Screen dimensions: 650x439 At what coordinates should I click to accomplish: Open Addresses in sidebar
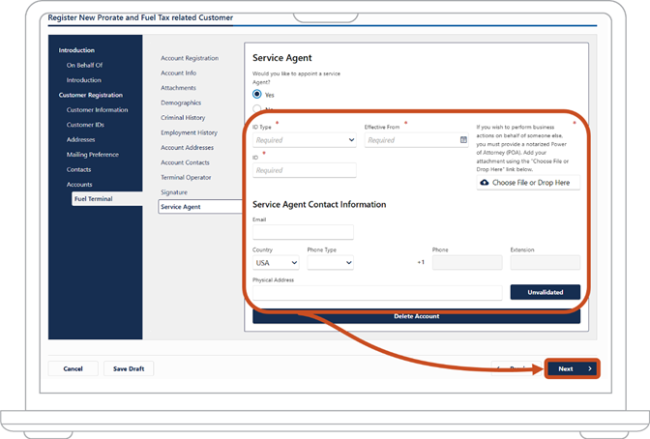click(x=81, y=140)
